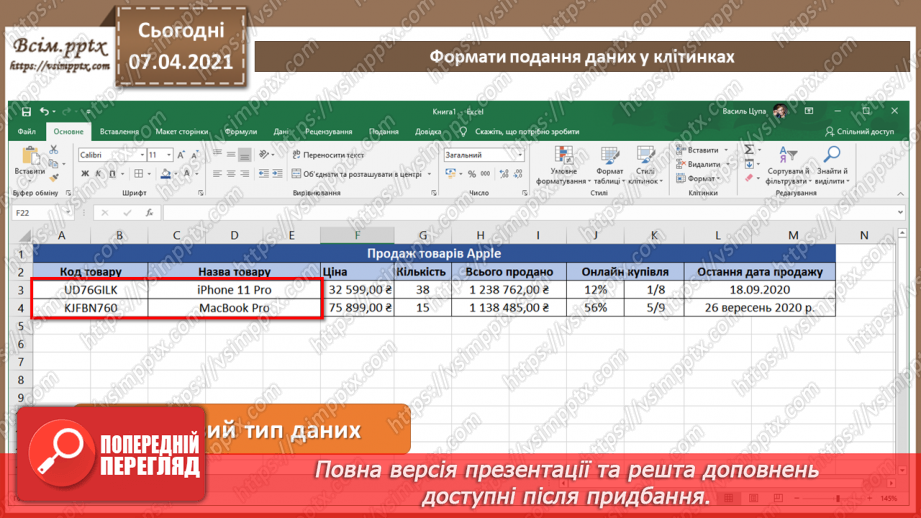Click the Accounting currency format icon
This screenshot has height=518, width=921.
(451, 174)
